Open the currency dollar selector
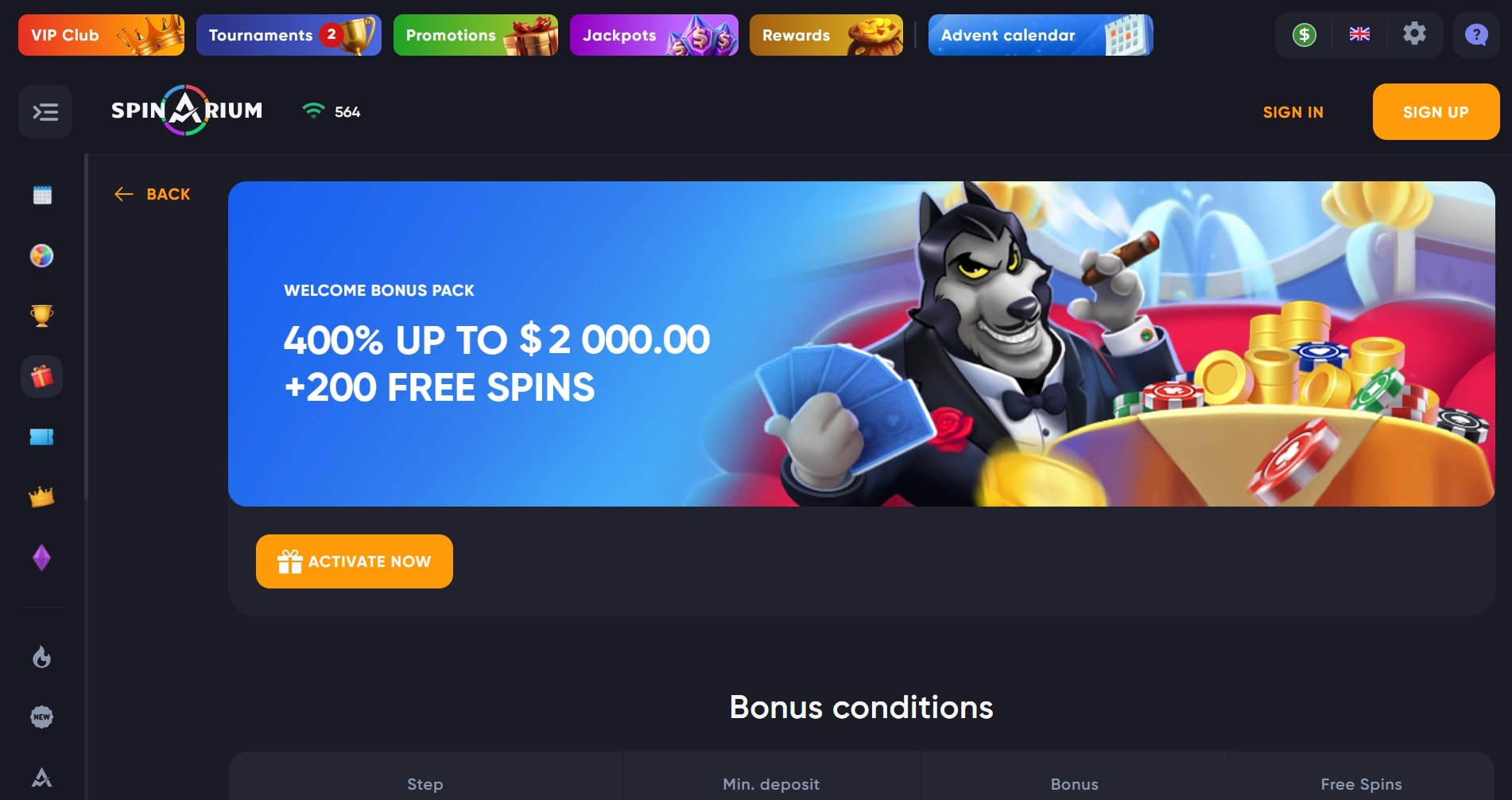Screen dimensions: 1512x800 [x=1304, y=35]
